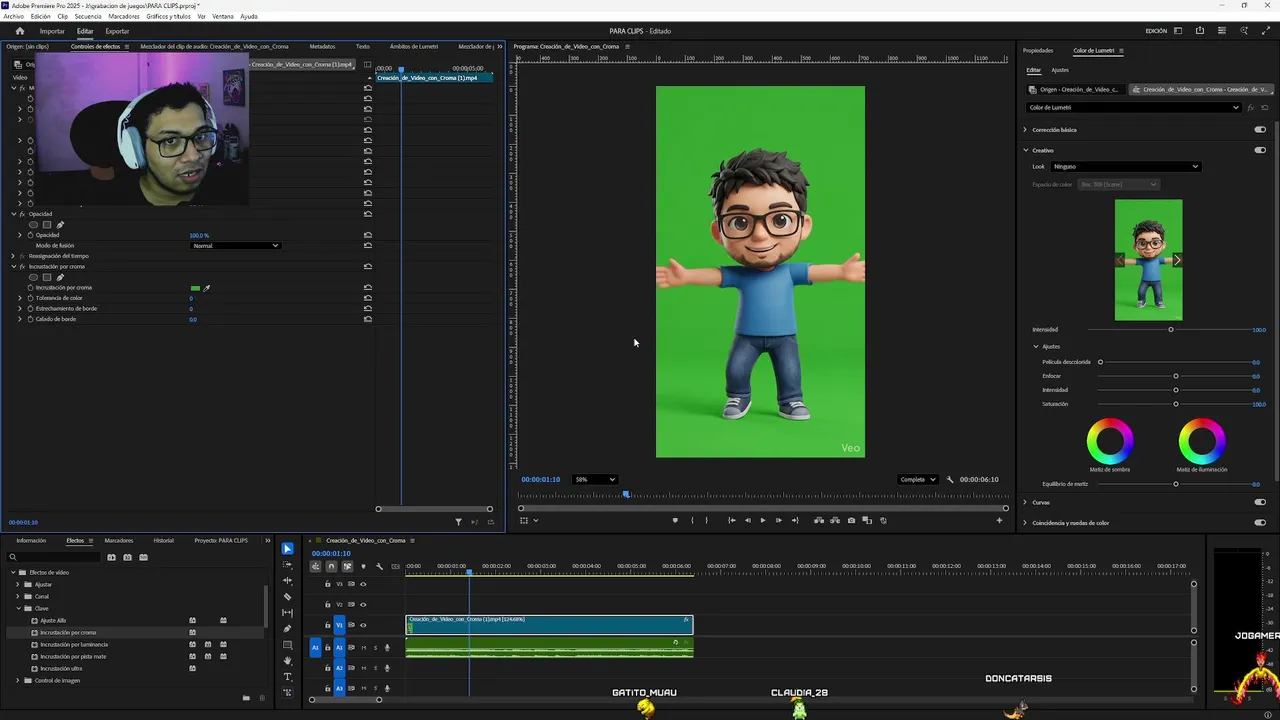The width and height of the screenshot is (1280, 720).
Task: Expand the Curvas section
Action: [x=1025, y=502]
